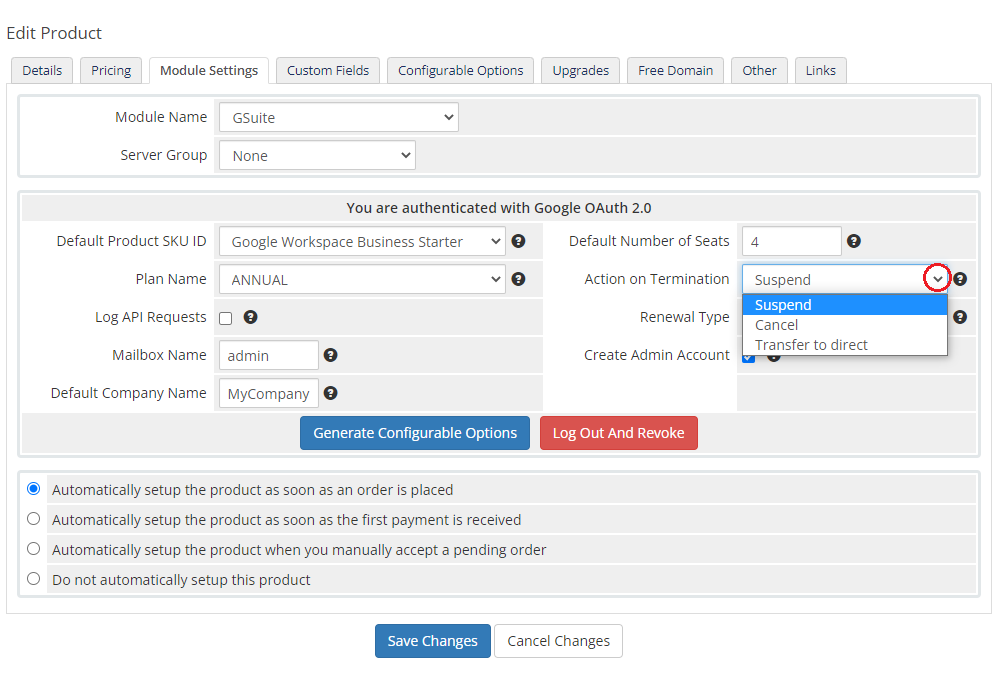The height and width of the screenshot is (696, 998).
Task: Select setup when first payment is received
Action: click(34, 519)
